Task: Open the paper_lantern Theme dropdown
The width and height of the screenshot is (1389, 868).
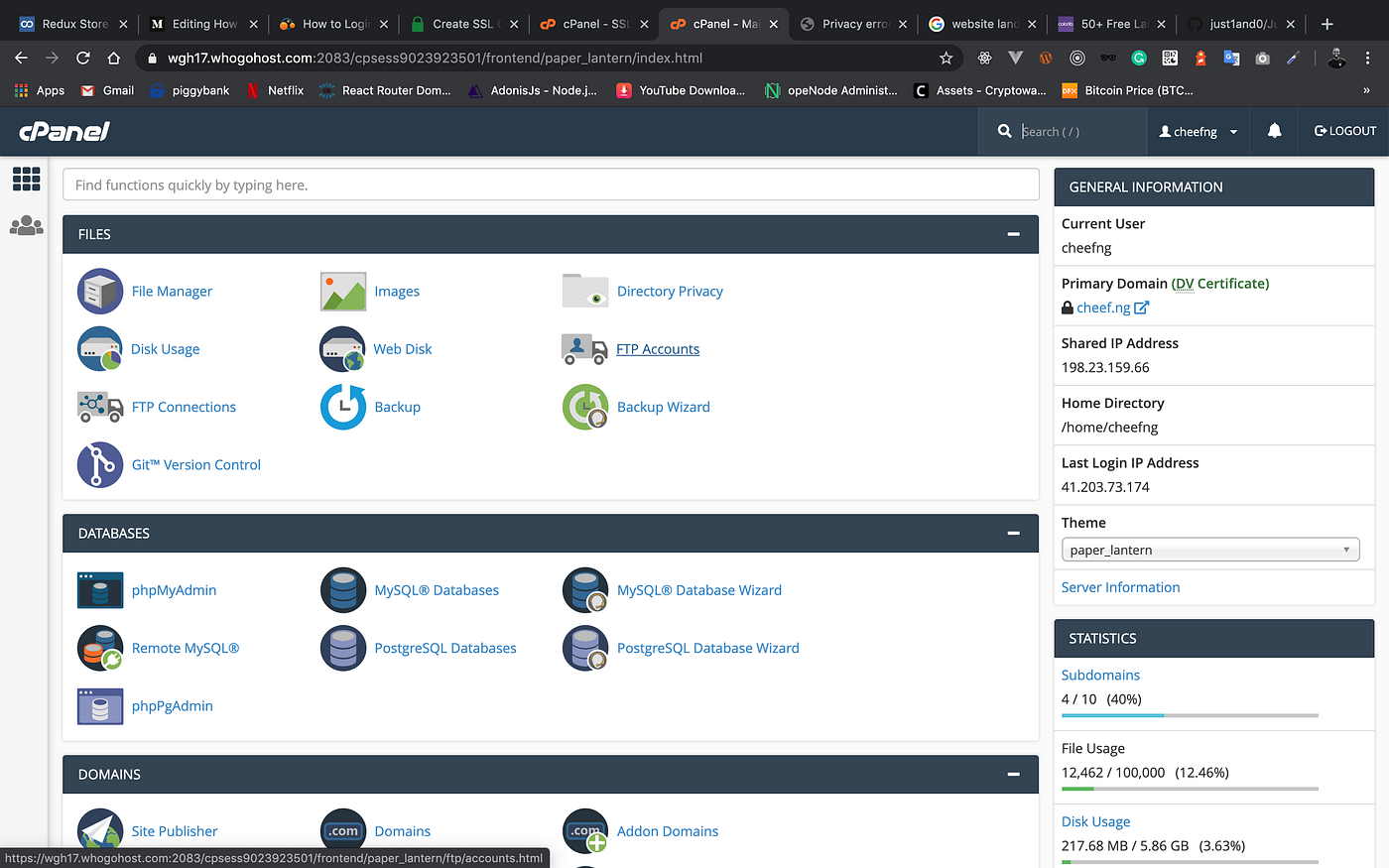Action: (x=1210, y=550)
